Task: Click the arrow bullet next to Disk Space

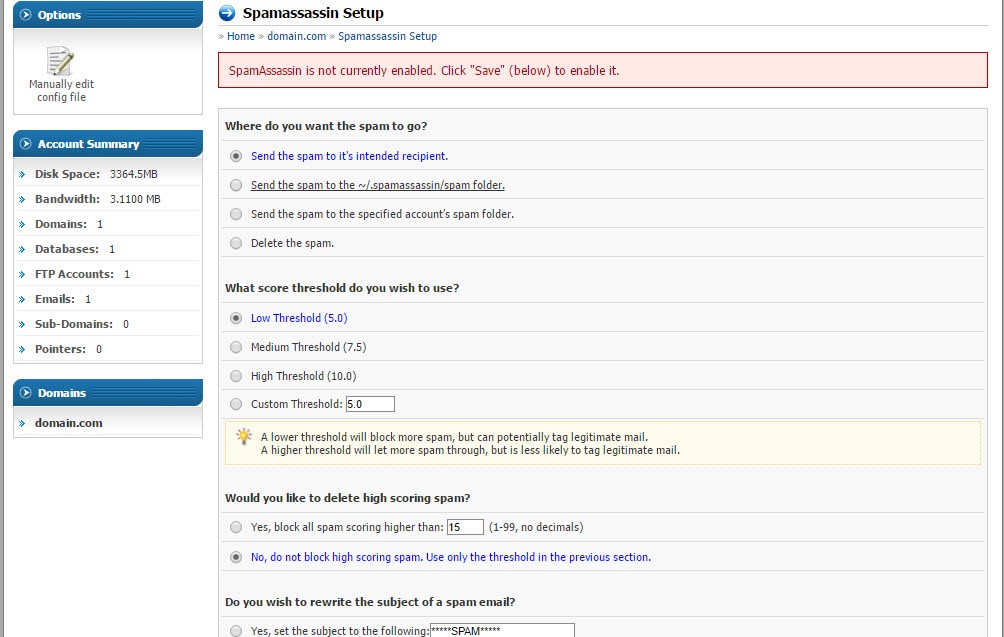Action: [x=22, y=174]
